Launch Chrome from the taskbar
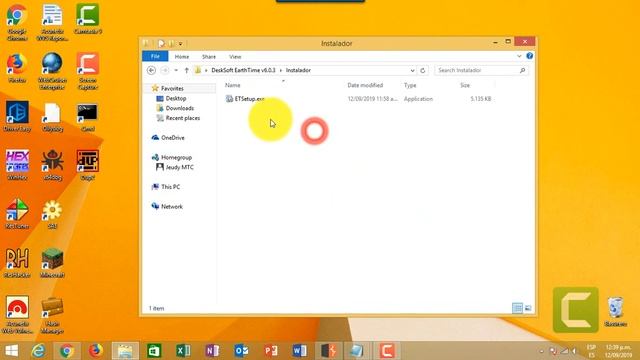Viewport: 640px width, 360px height. [x=67, y=351]
